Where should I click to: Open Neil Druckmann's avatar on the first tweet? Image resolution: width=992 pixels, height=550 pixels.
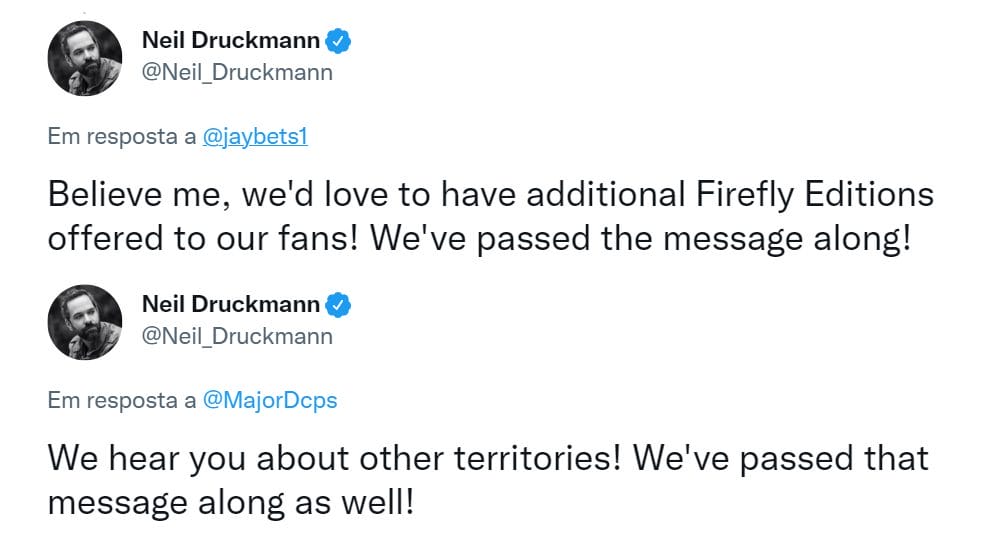85,58
